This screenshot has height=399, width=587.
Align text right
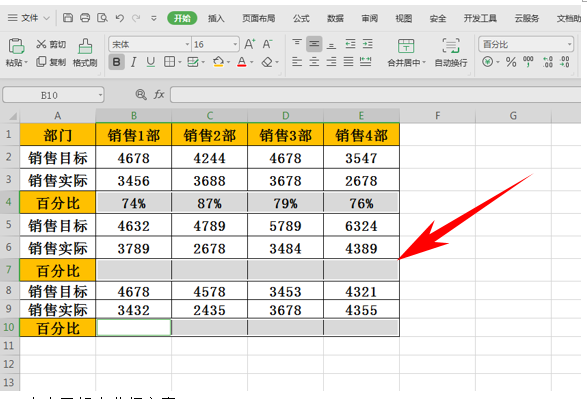331,62
